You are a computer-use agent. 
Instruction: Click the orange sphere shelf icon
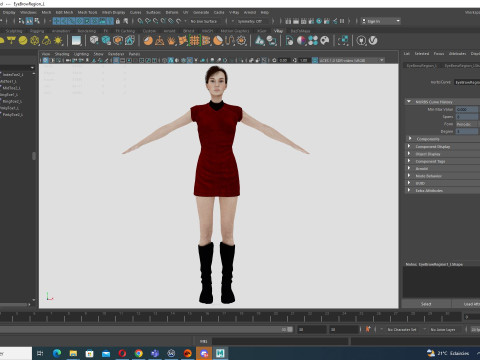(148, 41)
